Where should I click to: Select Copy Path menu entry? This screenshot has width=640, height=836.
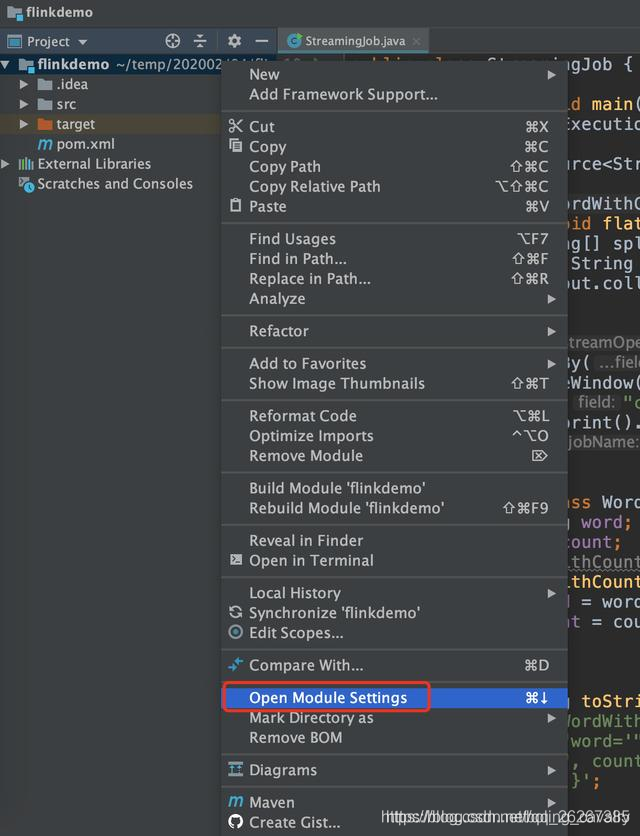point(395,166)
